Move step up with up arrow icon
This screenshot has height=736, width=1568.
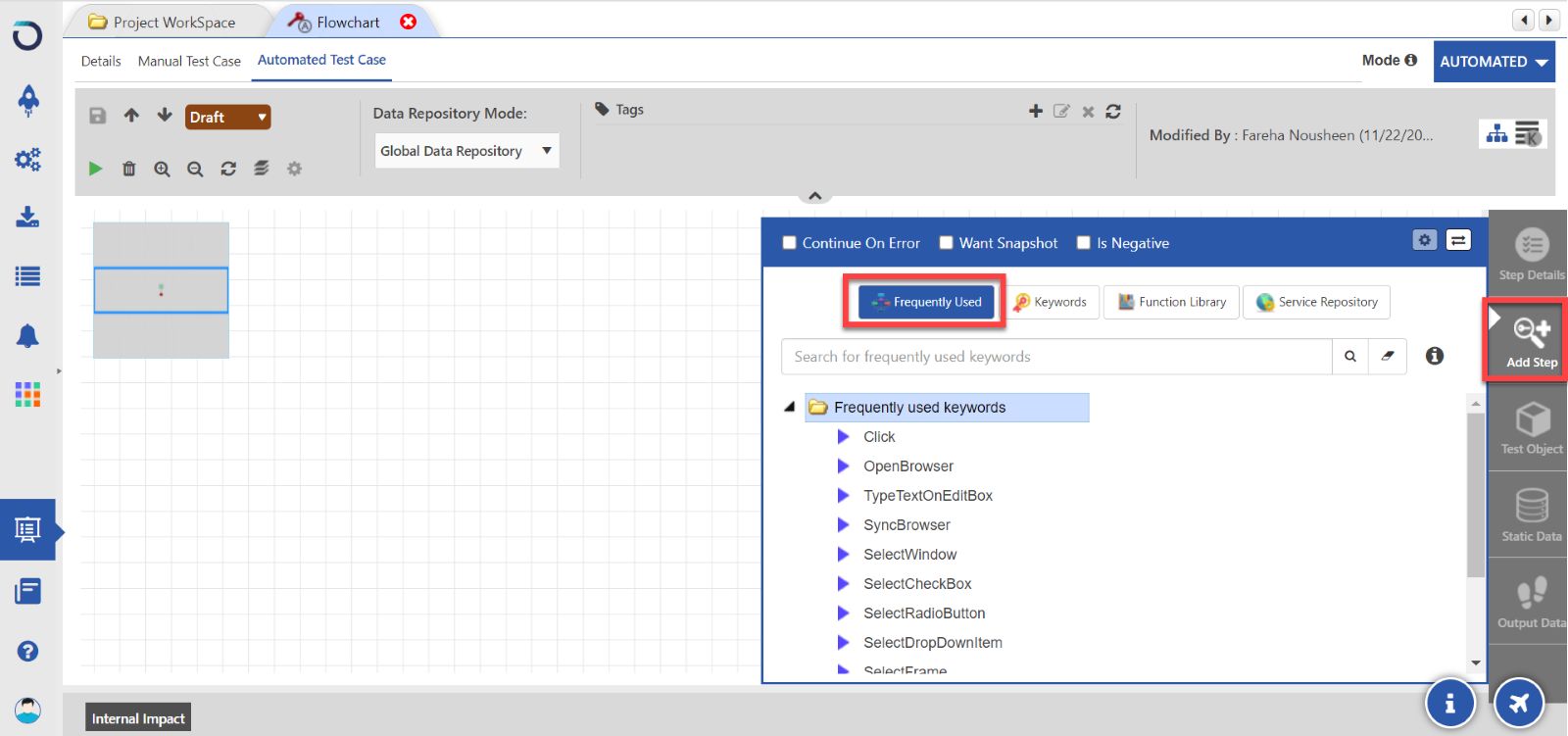131,116
